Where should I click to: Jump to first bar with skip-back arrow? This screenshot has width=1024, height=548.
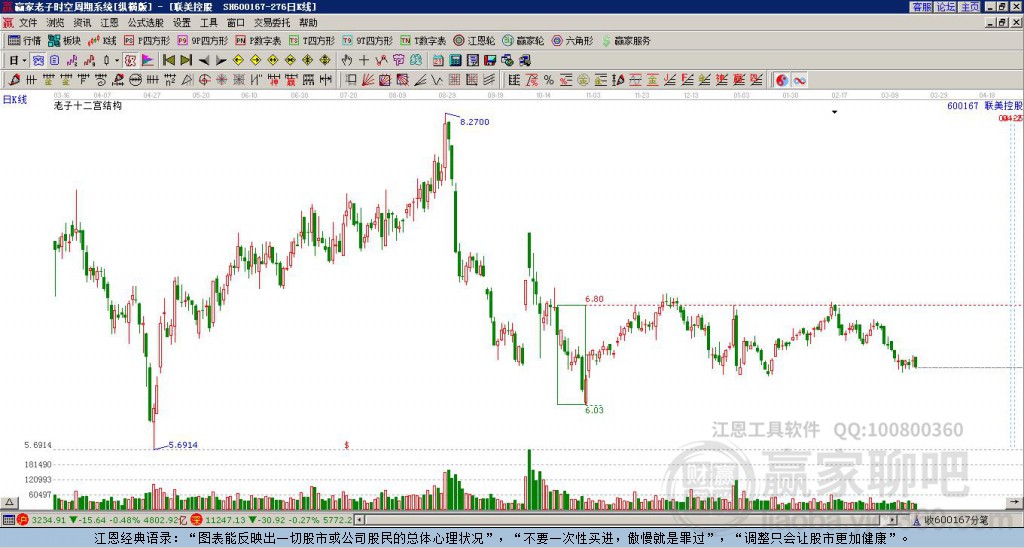click(x=168, y=61)
